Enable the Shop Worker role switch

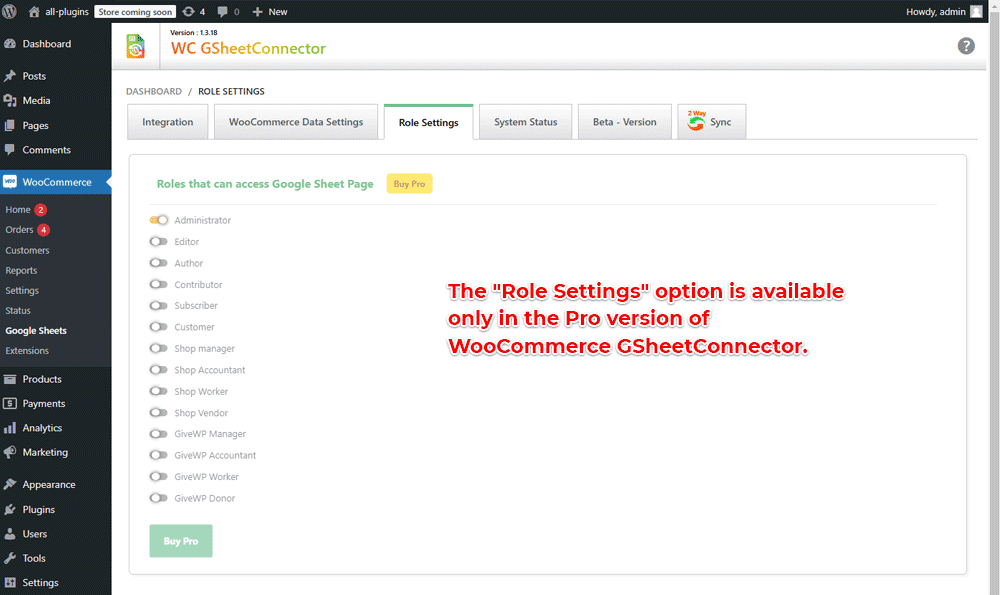(x=159, y=391)
